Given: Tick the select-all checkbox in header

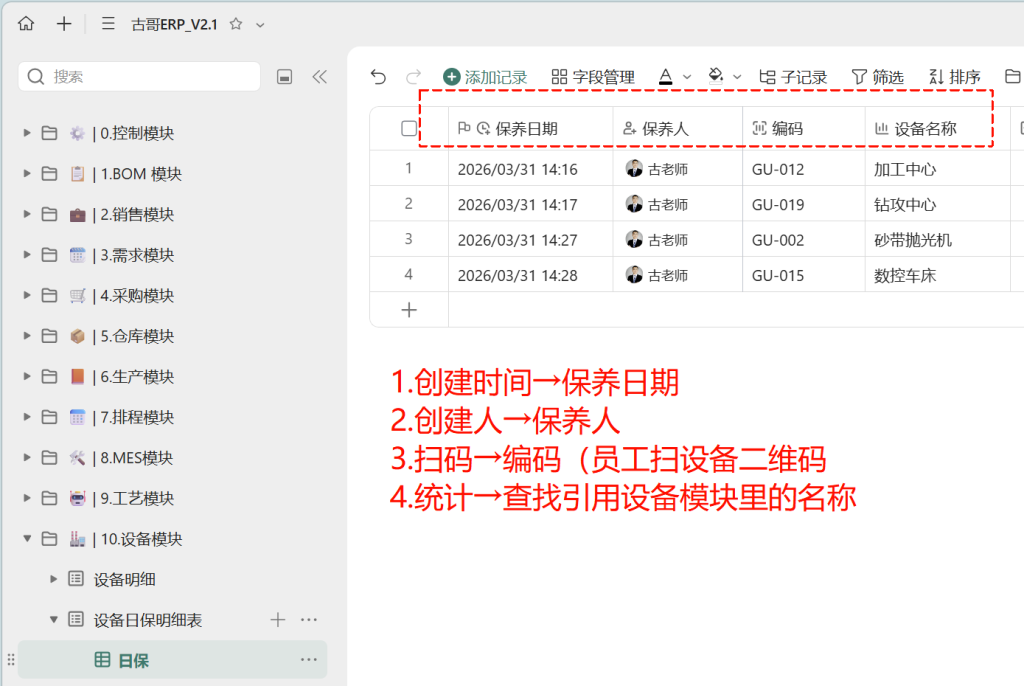Looking at the screenshot, I should click(409, 129).
